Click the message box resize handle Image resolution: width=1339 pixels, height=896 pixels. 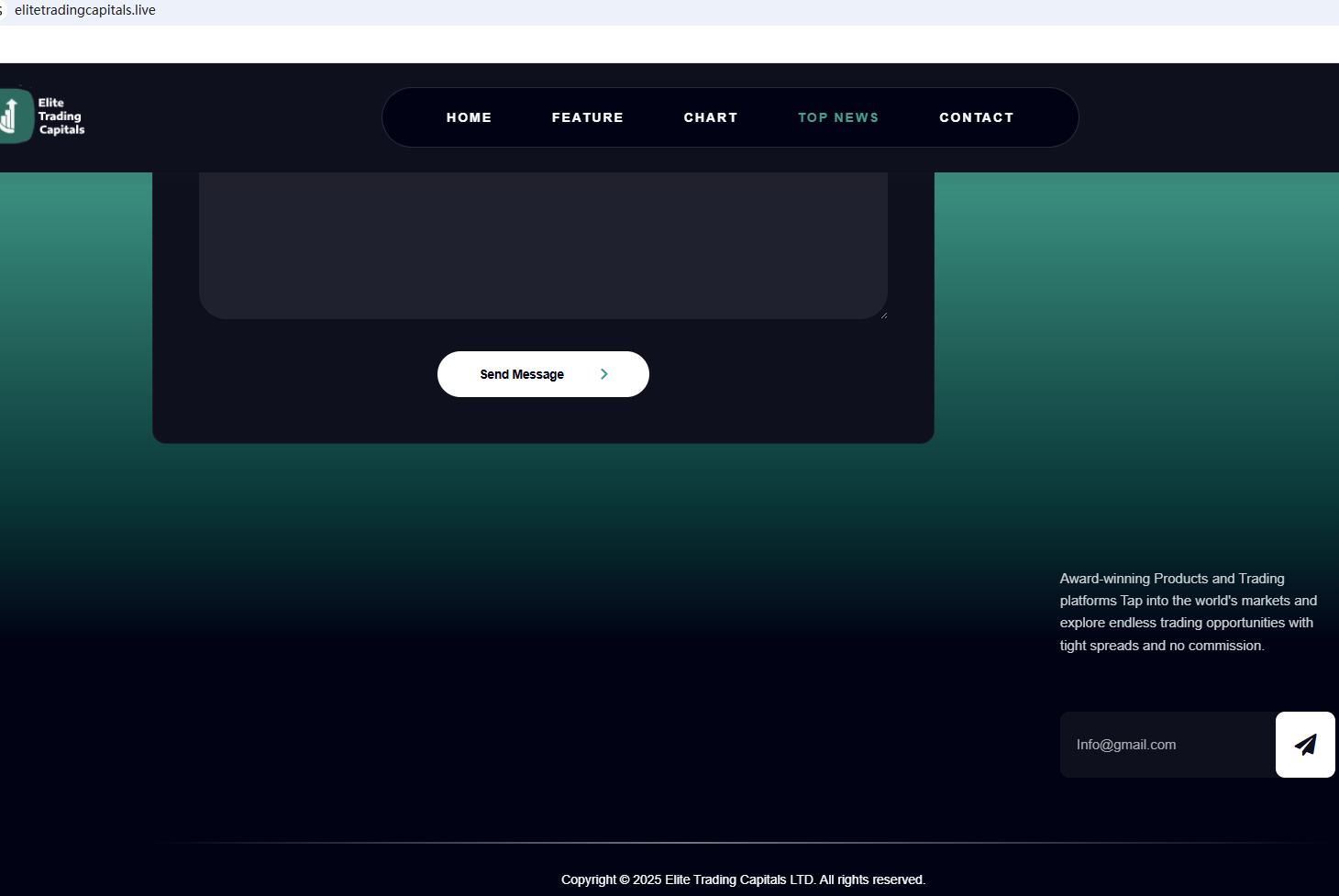coord(883,315)
